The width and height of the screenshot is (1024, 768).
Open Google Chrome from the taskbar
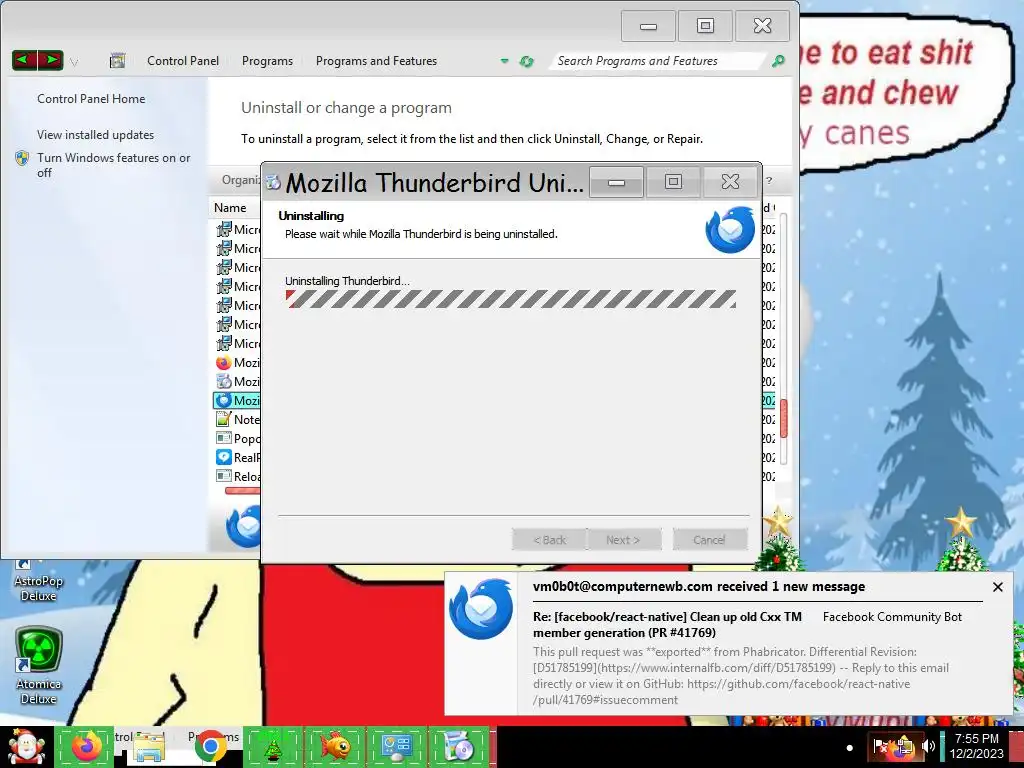tap(210, 746)
